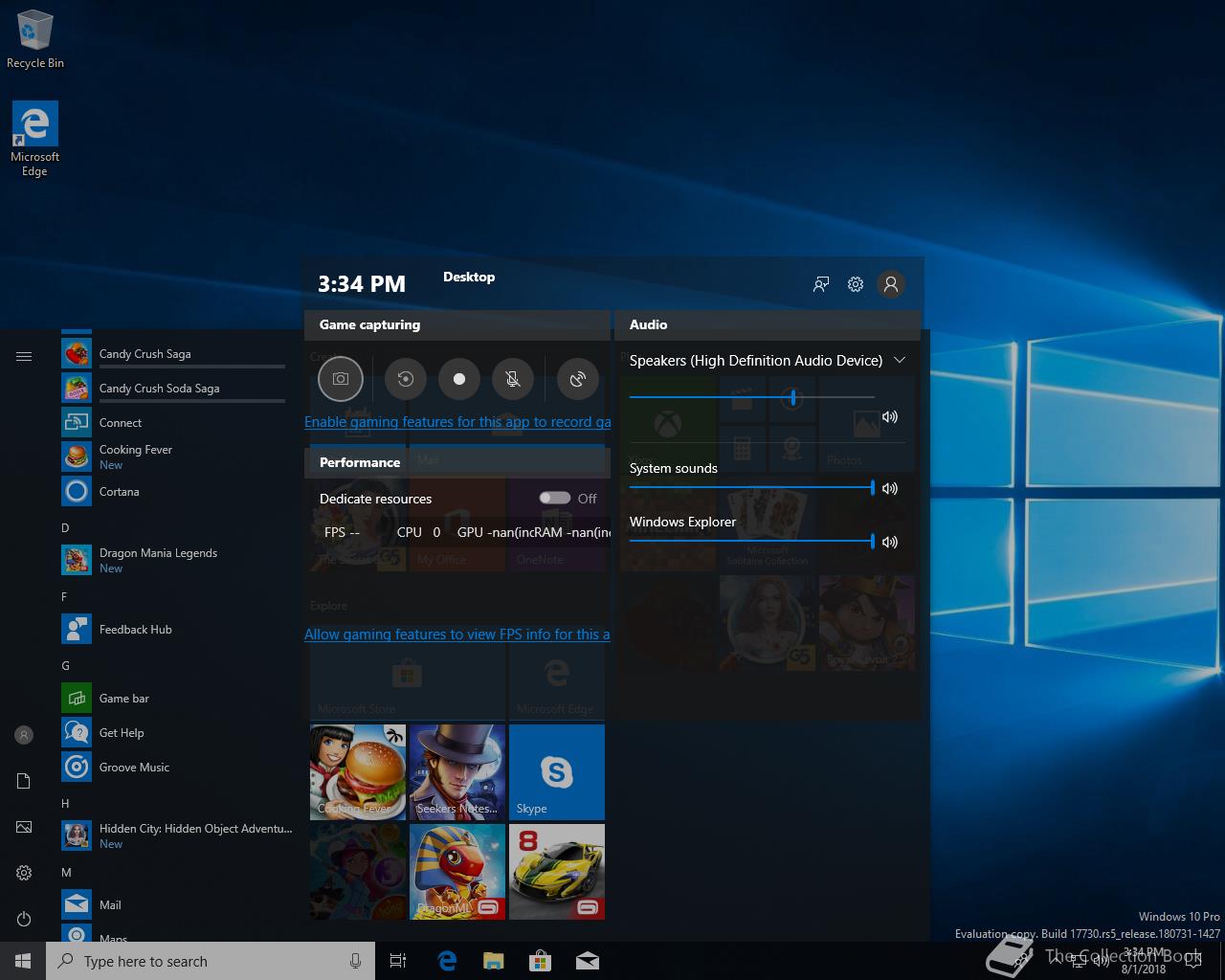Take a screenshot with the camera icon

pos(341,379)
